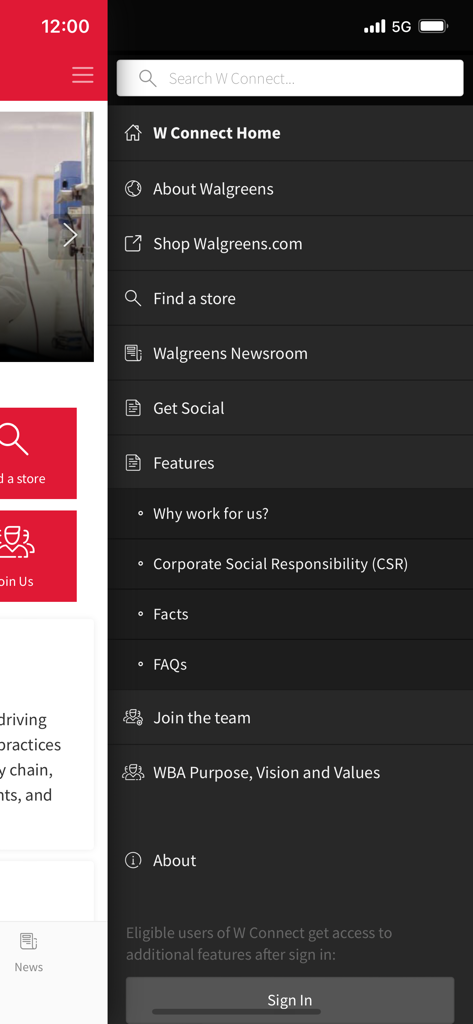Click the house icon beside W Connect Home

(133, 133)
